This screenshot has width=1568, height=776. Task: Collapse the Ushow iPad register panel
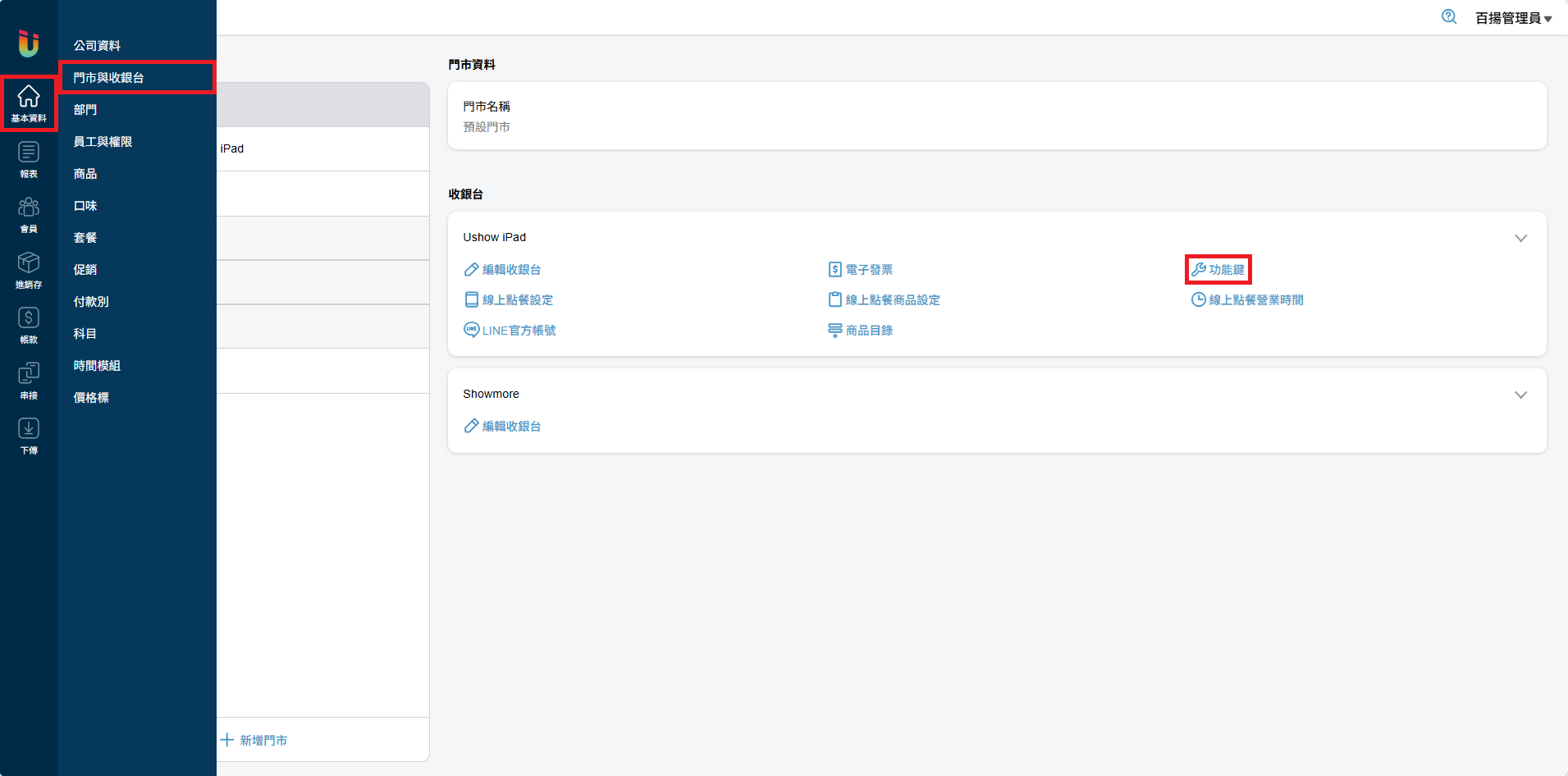point(1520,238)
